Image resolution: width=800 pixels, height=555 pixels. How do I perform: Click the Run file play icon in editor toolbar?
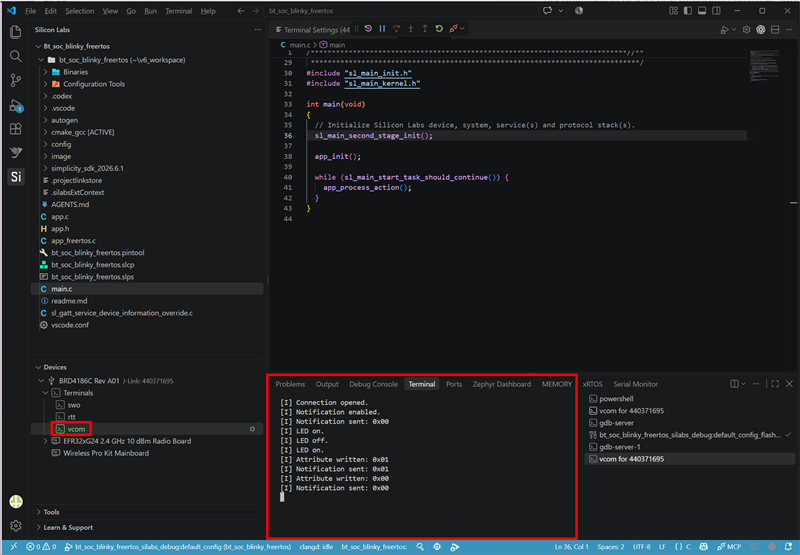click(x=724, y=30)
